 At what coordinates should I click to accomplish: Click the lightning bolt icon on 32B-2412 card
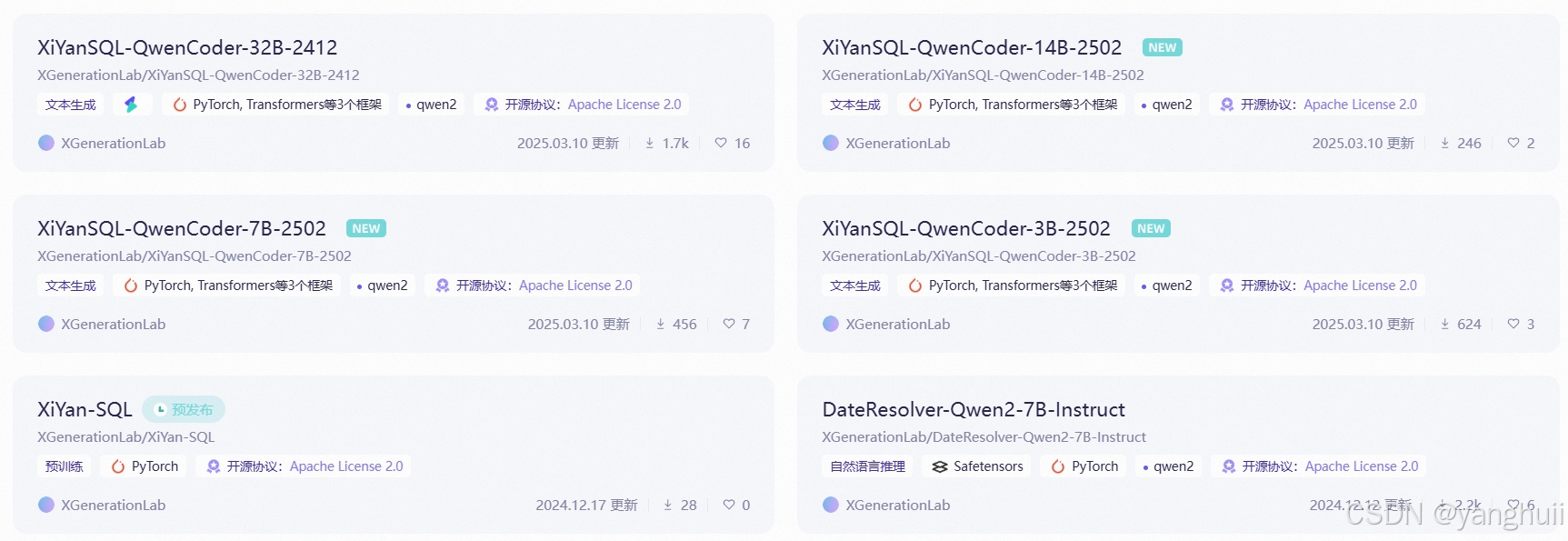(132, 105)
